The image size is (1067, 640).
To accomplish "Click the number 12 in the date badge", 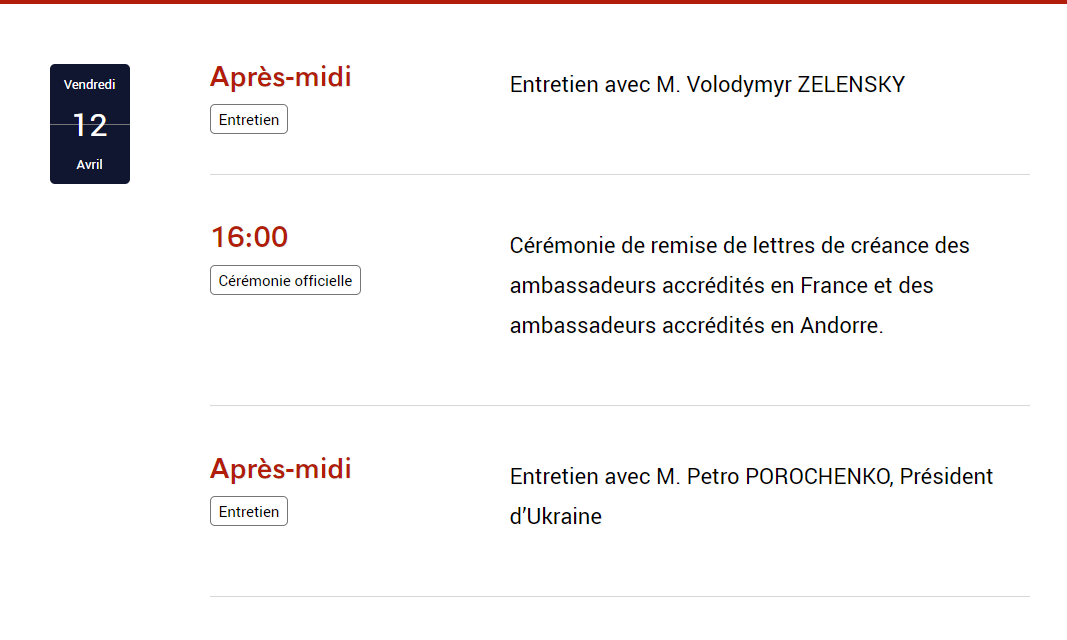I will click(x=90, y=126).
